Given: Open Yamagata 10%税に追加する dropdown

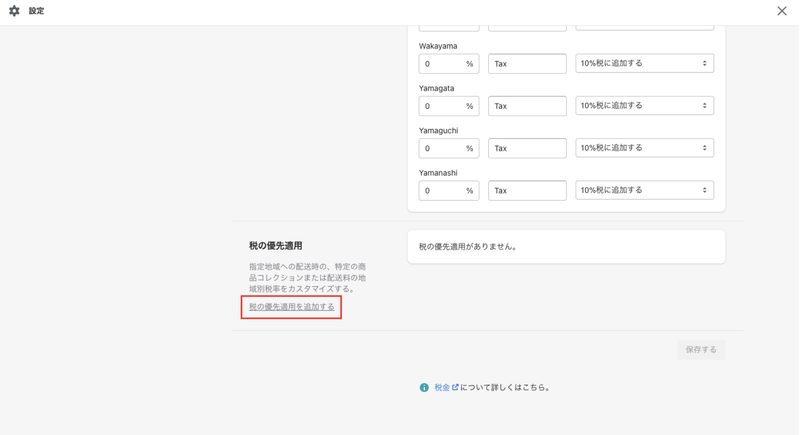Looking at the screenshot, I should click(644, 106).
